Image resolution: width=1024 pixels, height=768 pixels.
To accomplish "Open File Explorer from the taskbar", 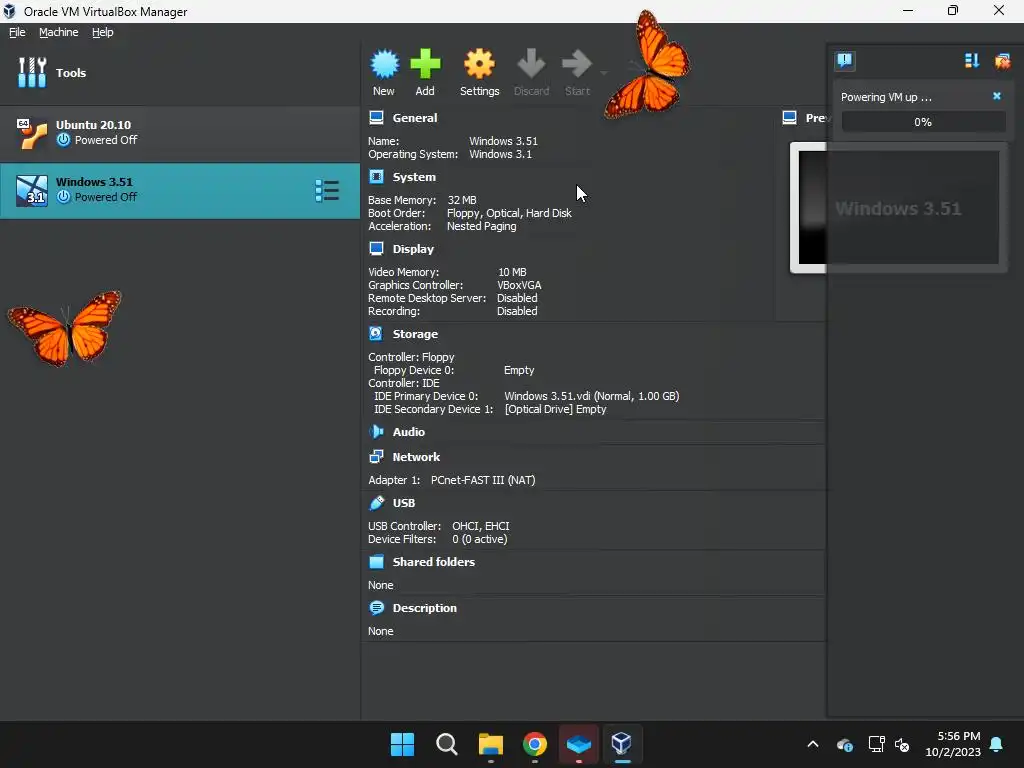I will pos(490,744).
